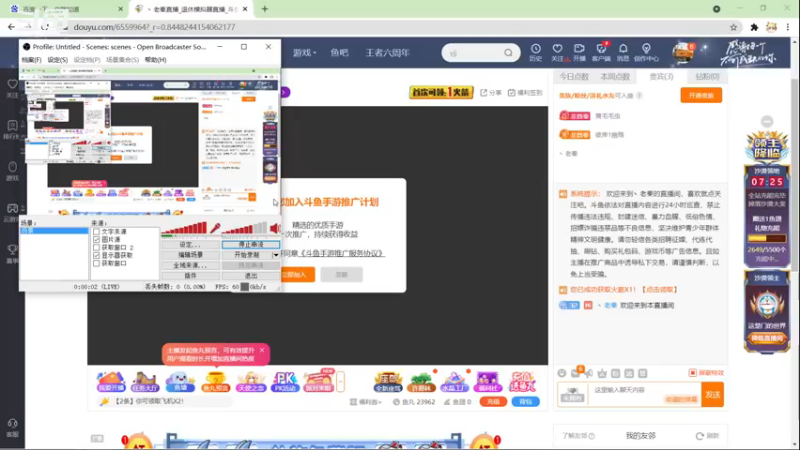Image resolution: width=800 pixels, height=450 pixels.
Task: Open 任务大厅 icon below player
Action: (145, 381)
